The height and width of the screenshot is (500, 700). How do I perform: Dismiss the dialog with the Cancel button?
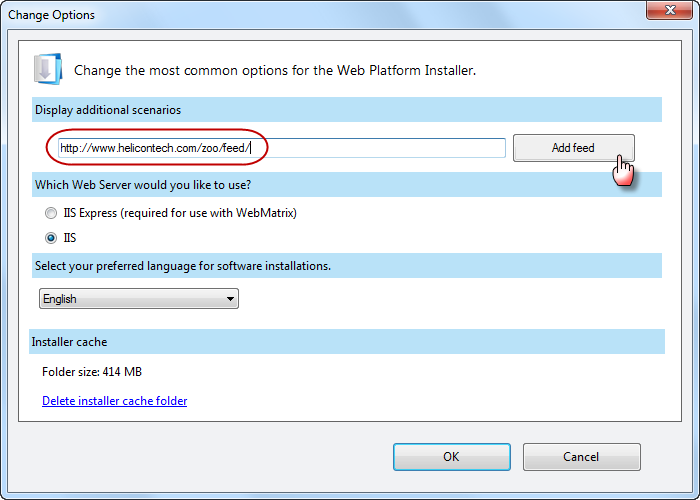582,457
